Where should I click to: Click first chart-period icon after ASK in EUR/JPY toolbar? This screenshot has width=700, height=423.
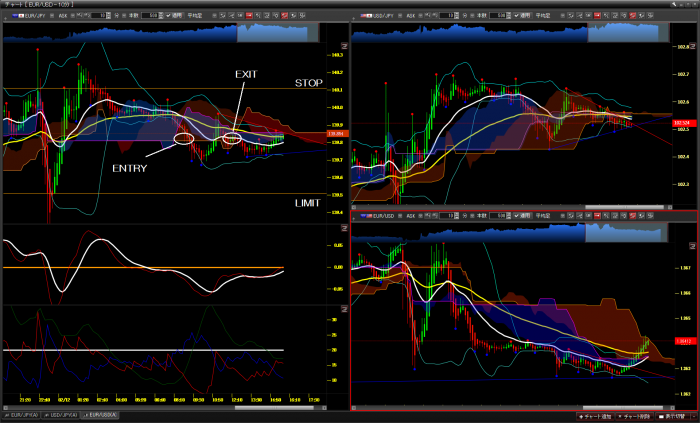click(79, 16)
